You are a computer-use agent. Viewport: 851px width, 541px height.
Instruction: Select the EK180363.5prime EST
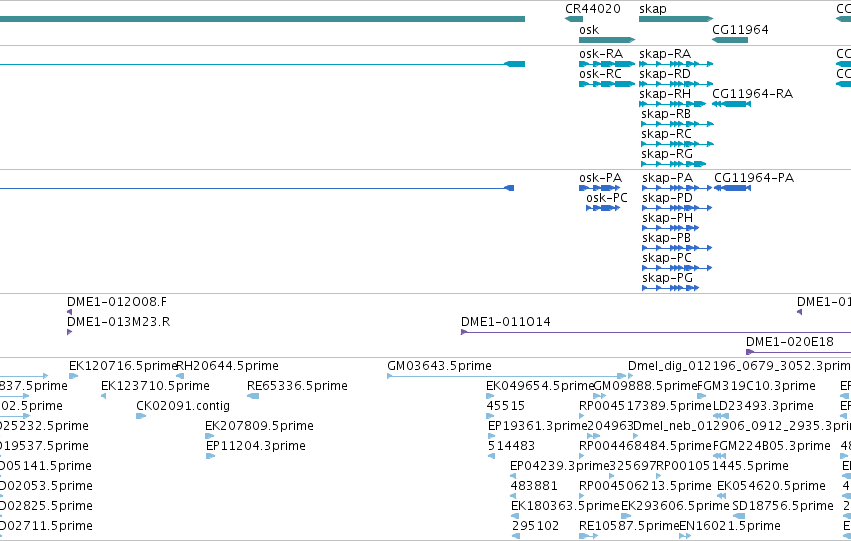(515, 516)
